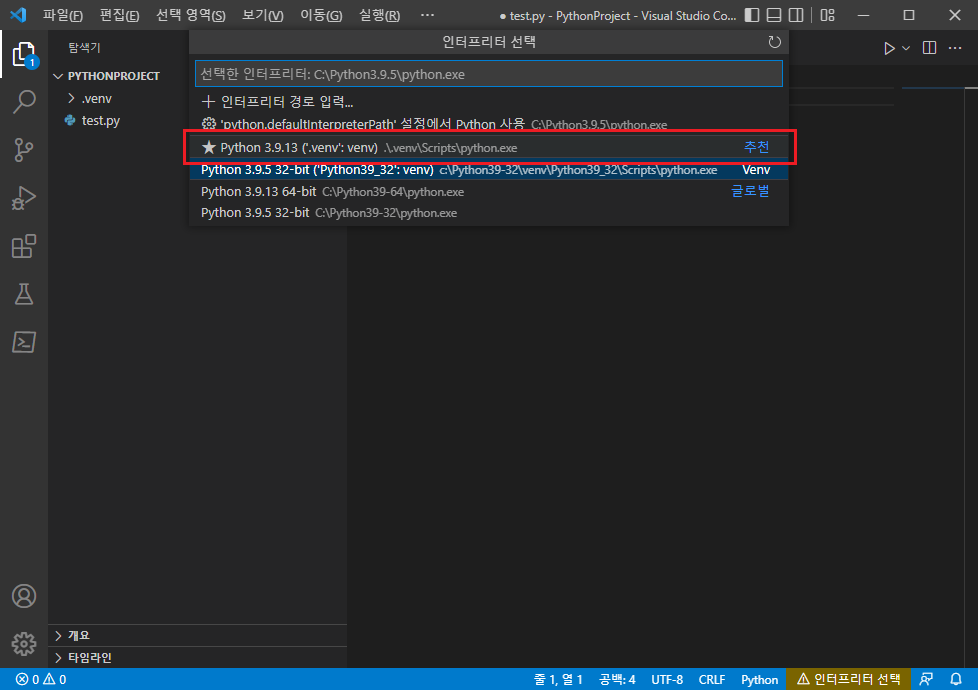Open the Run and Debug view
Screen dimensions: 978x690
[x=24, y=198]
